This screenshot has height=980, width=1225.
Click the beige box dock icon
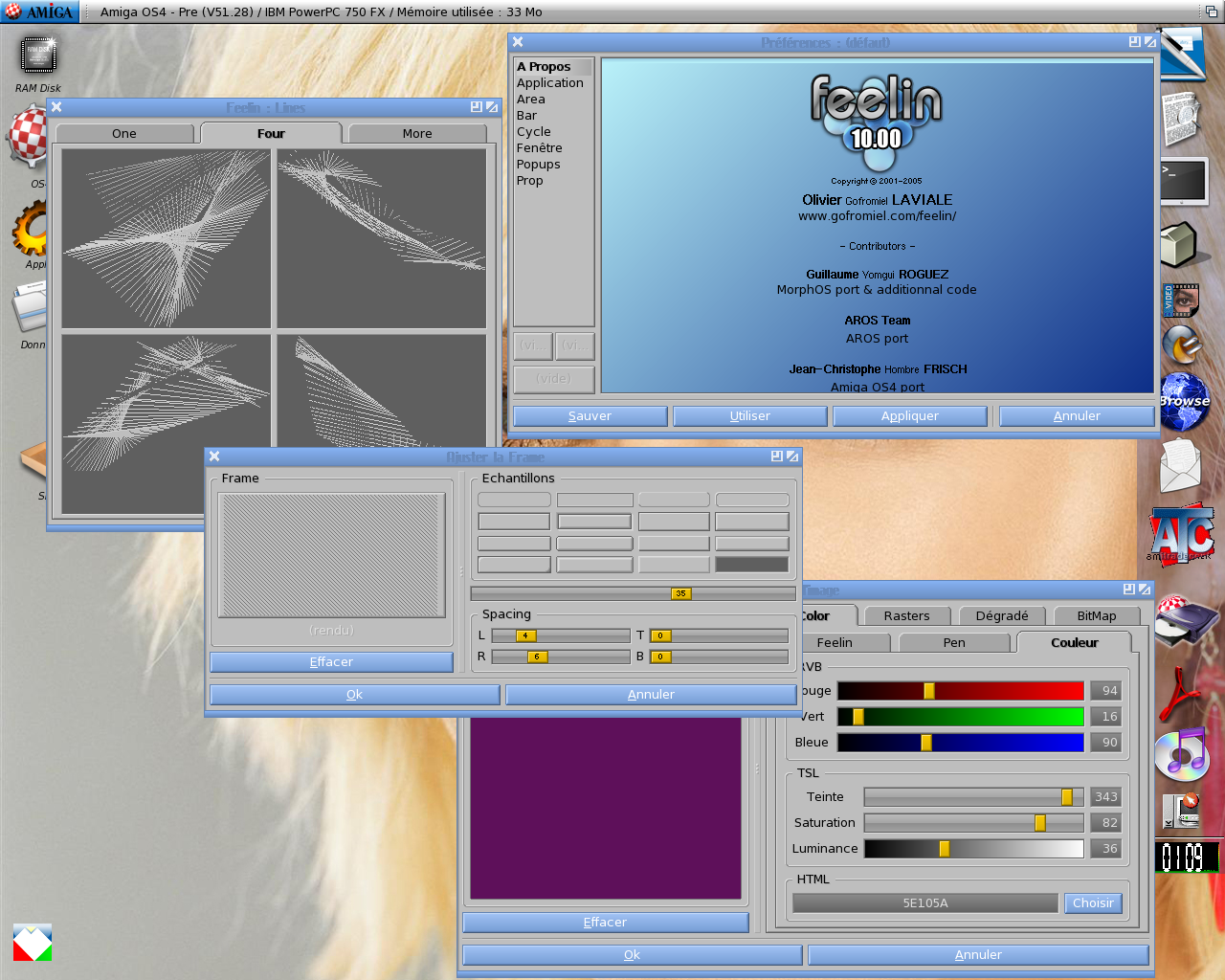(x=1179, y=244)
